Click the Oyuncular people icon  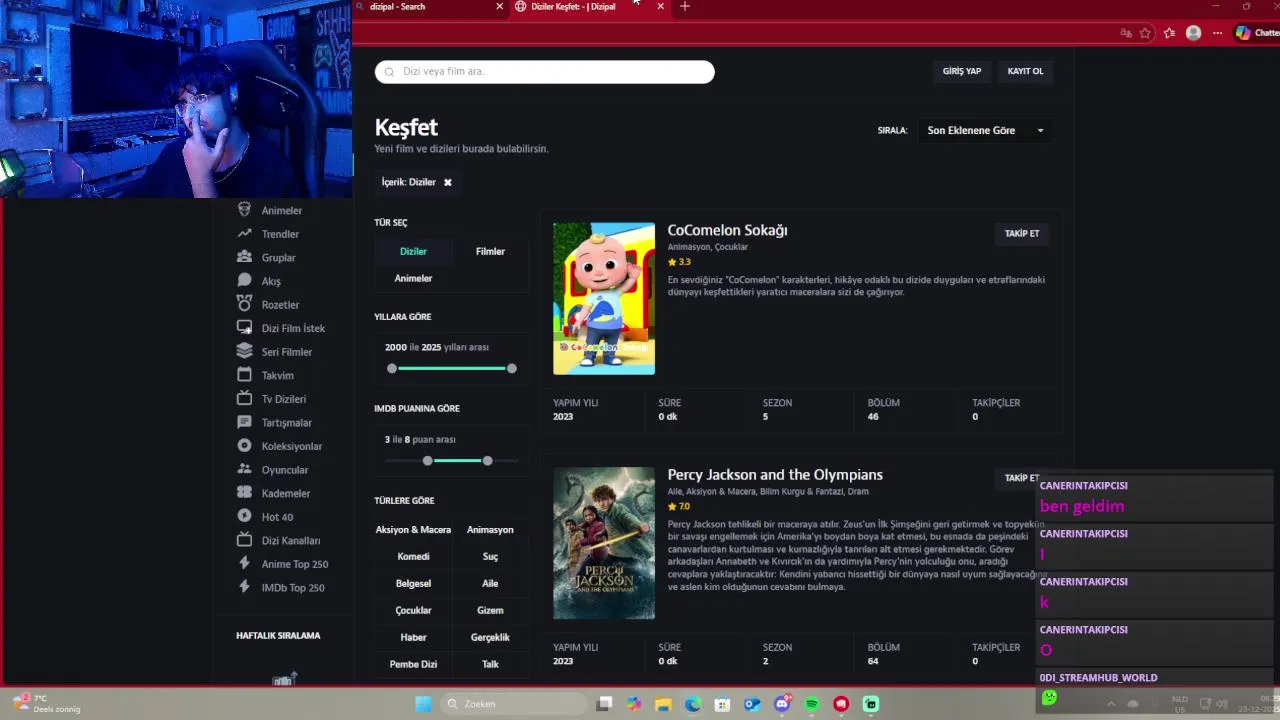[x=244, y=469]
